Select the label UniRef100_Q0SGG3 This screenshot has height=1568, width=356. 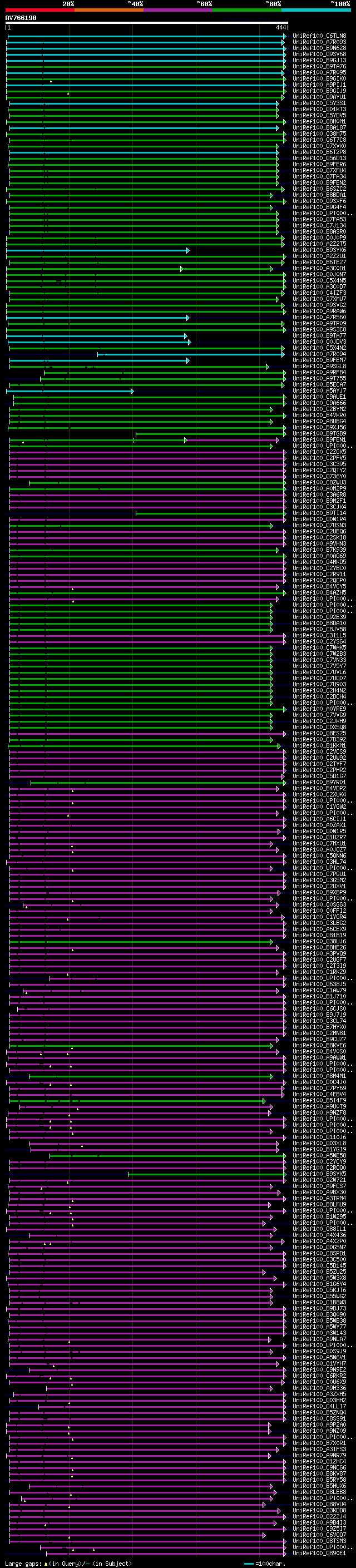(x=319, y=905)
